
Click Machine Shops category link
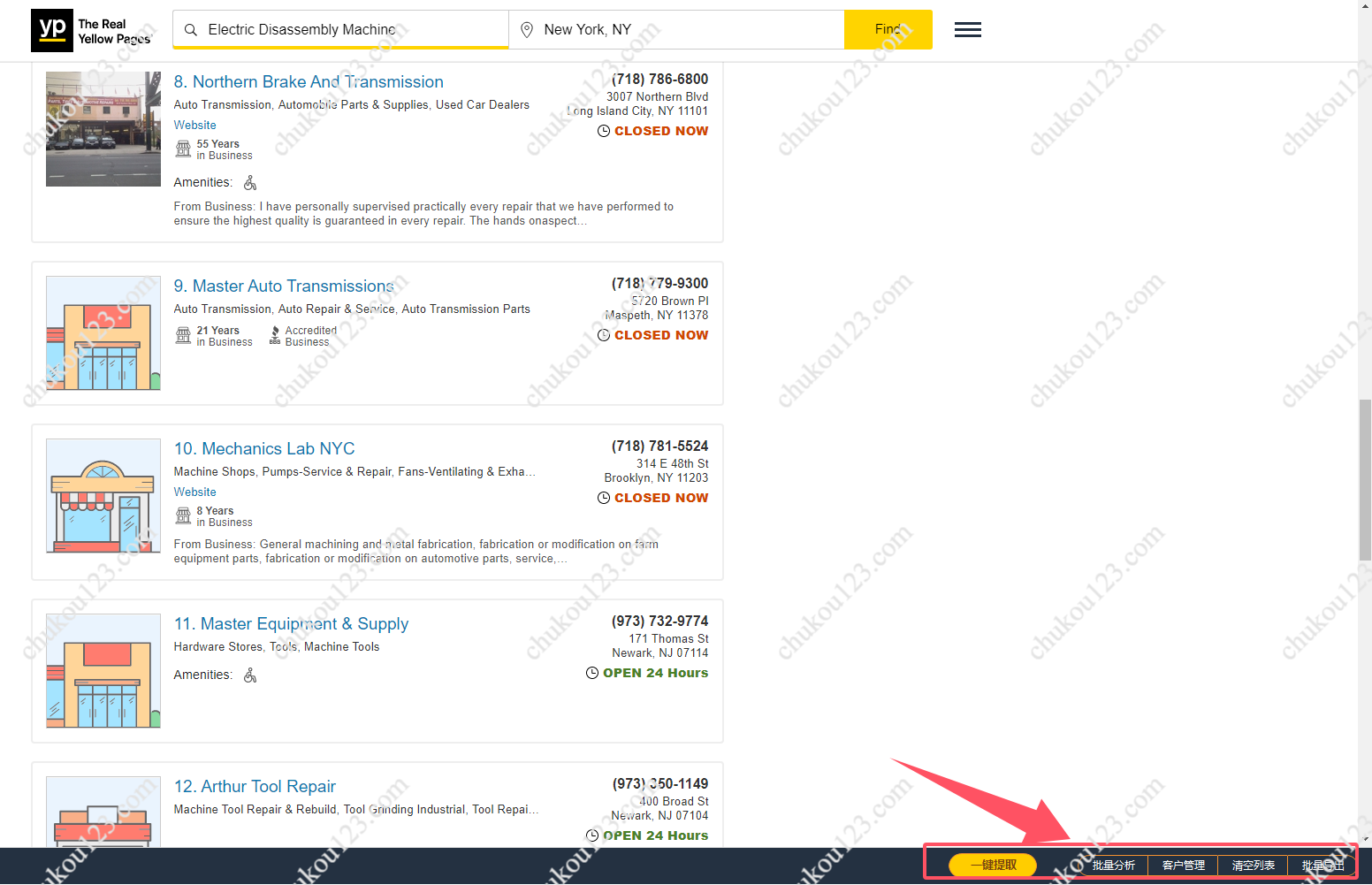coord(215,472)
